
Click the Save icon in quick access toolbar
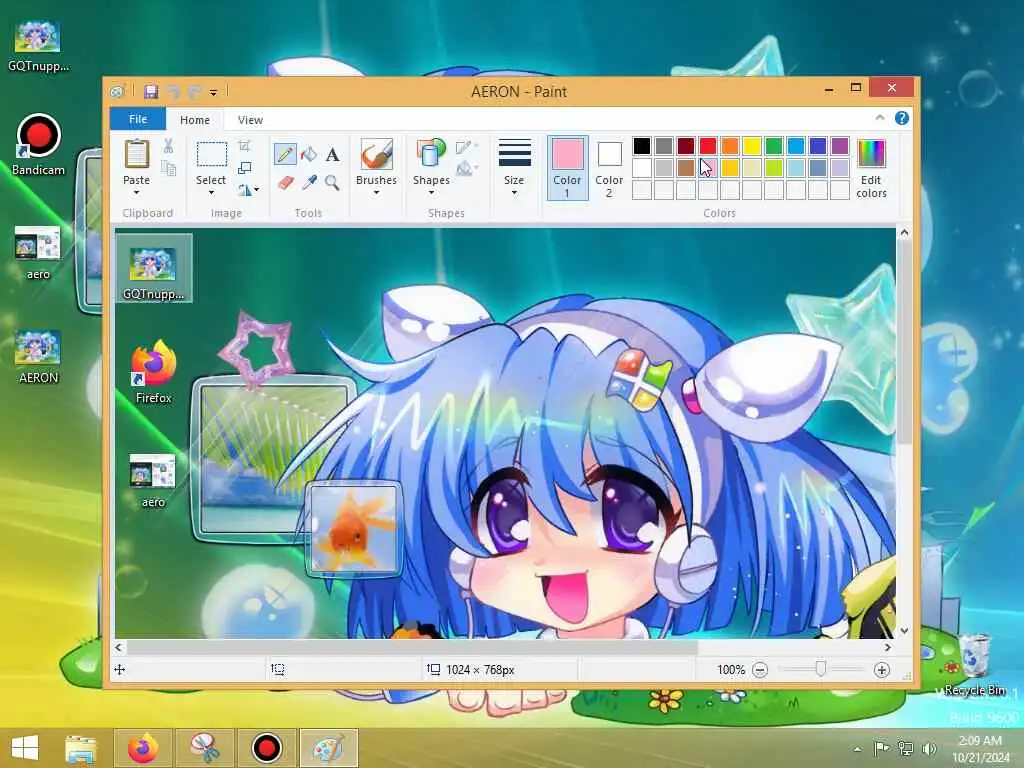151,91
